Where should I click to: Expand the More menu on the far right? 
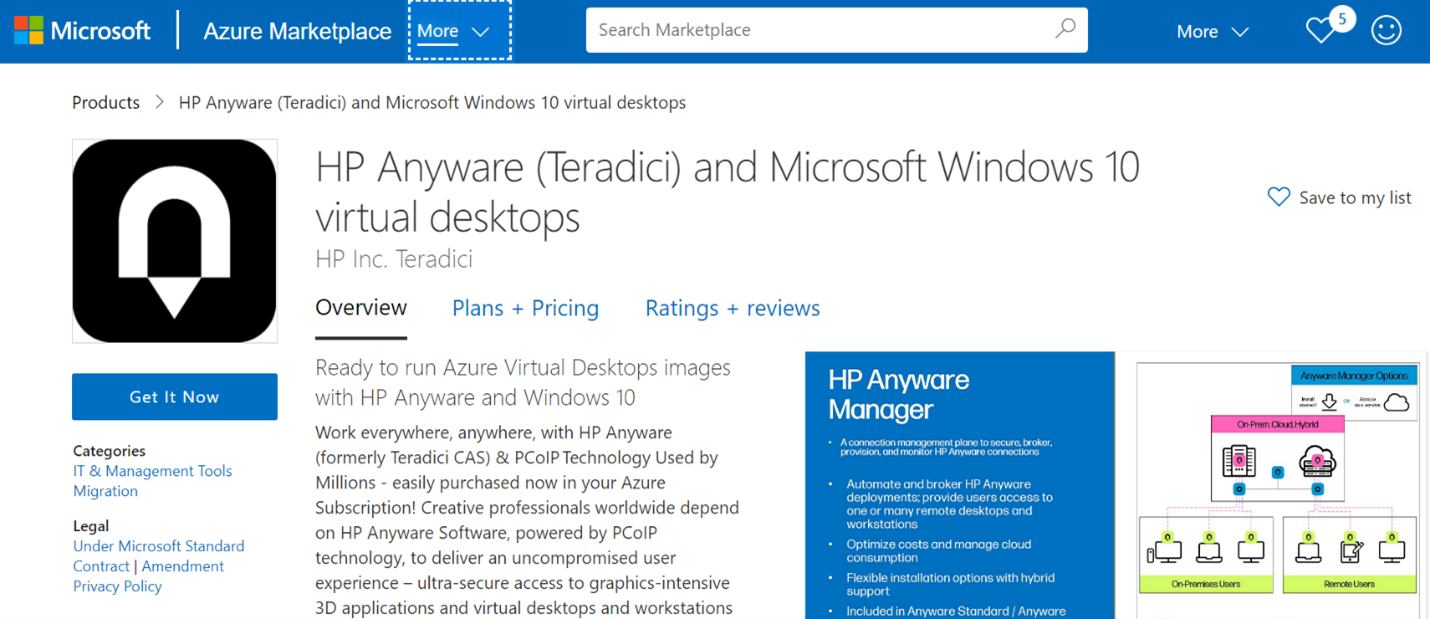click(x=1211, y=31)
